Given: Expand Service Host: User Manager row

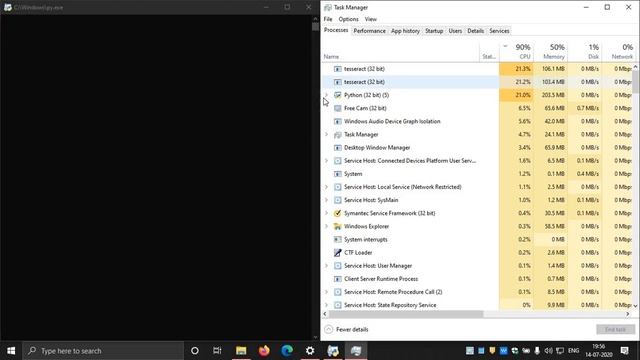Looking at the screenshot, I should [326, 266].
